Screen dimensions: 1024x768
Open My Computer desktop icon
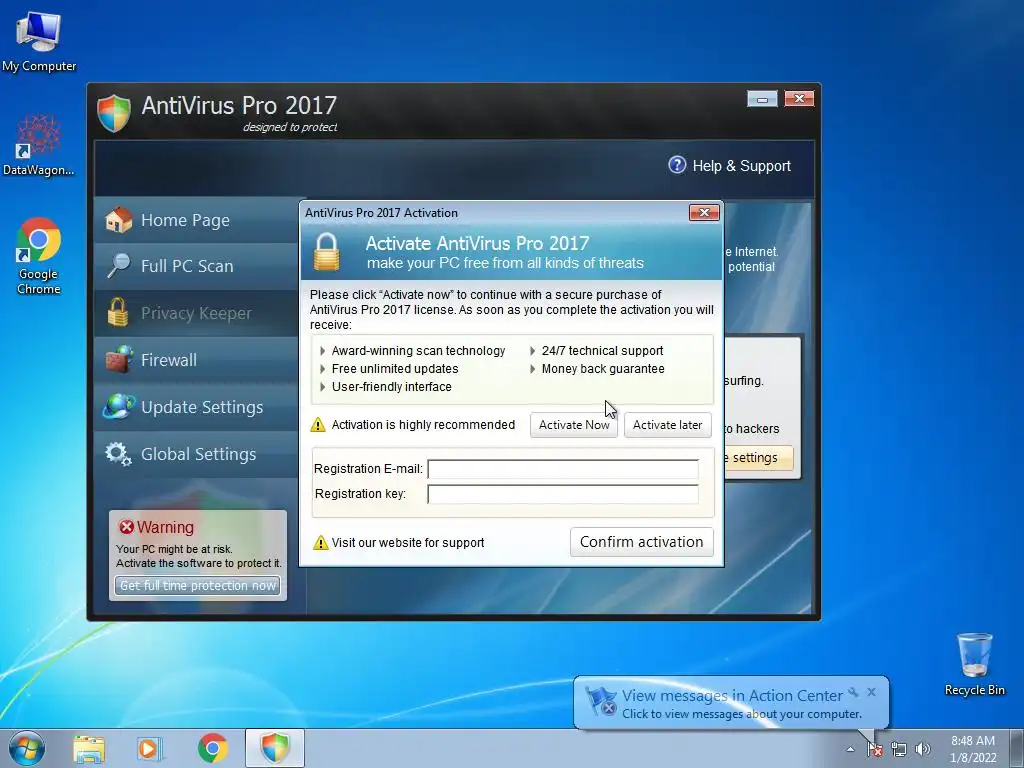[x=39, y=41]
